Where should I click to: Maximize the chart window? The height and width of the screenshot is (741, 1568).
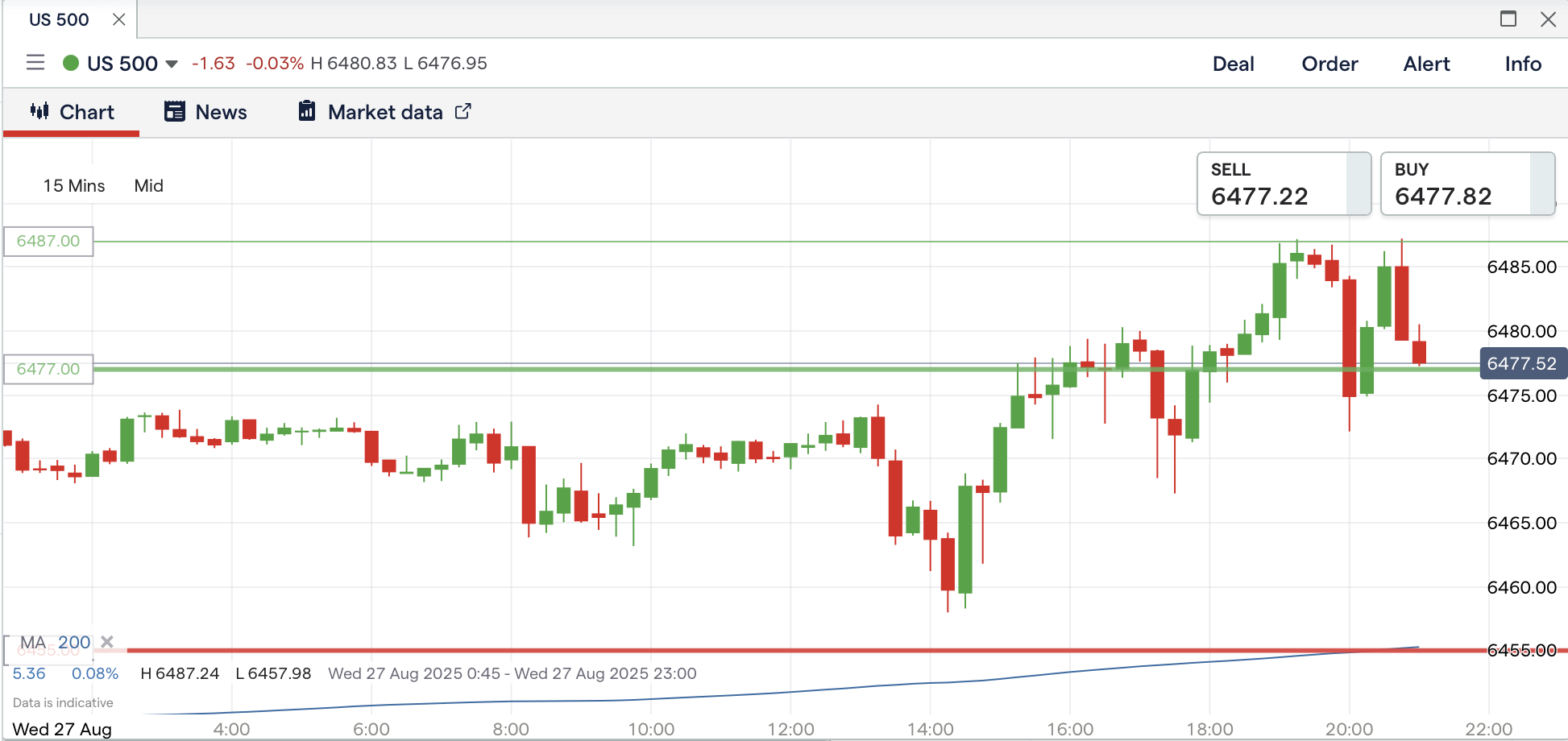(x=1508, y=19)
